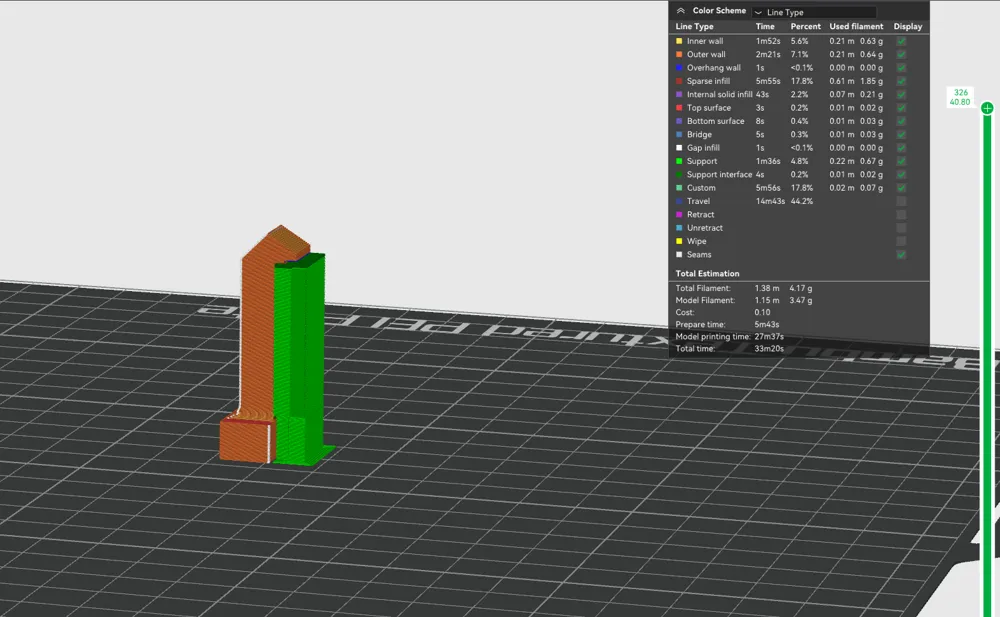Click the layer 326 height 40.80 label

(960, 97)
